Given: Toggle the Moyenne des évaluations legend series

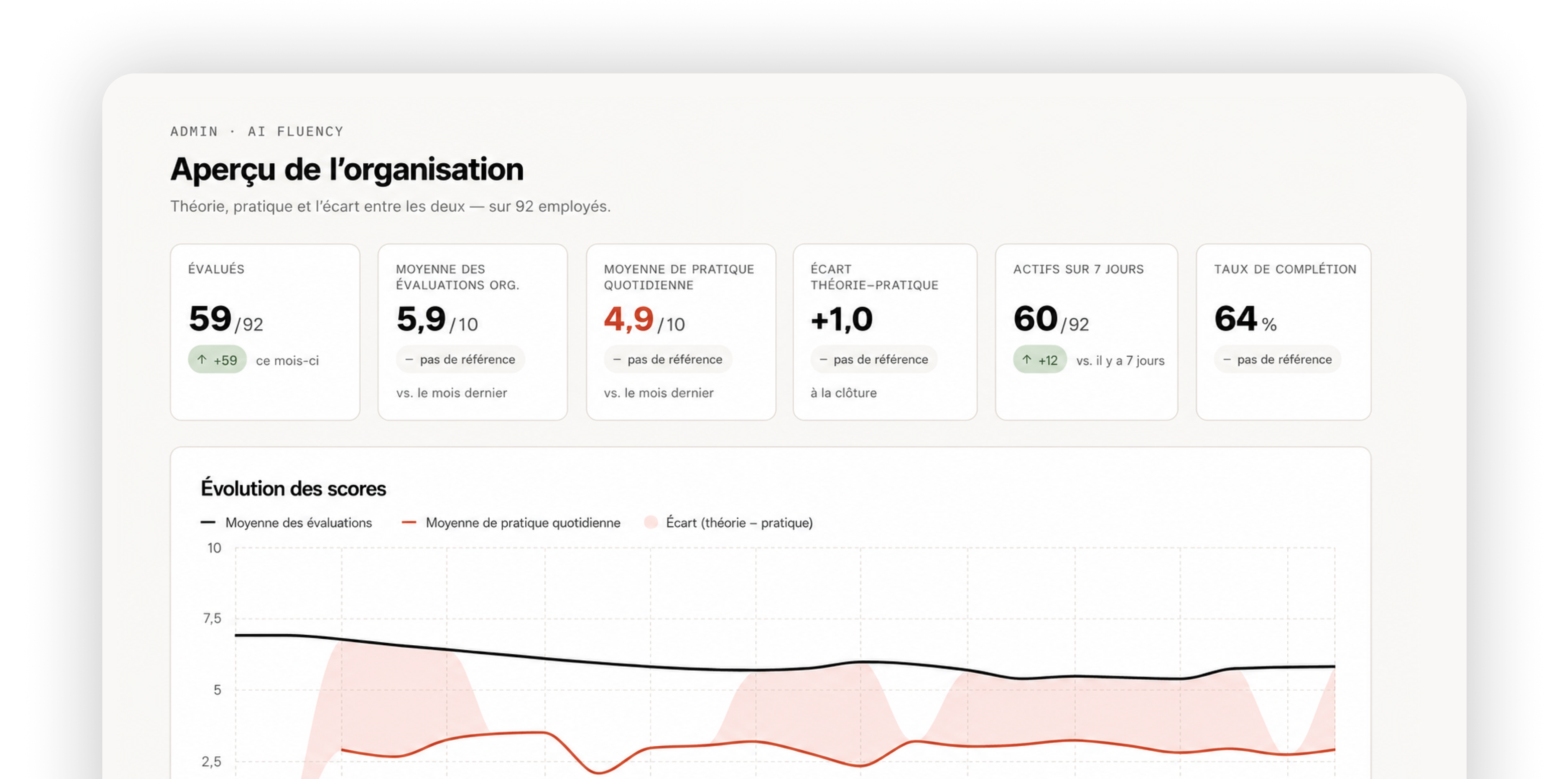Looking at the screenshot, I should coord(286,523).
